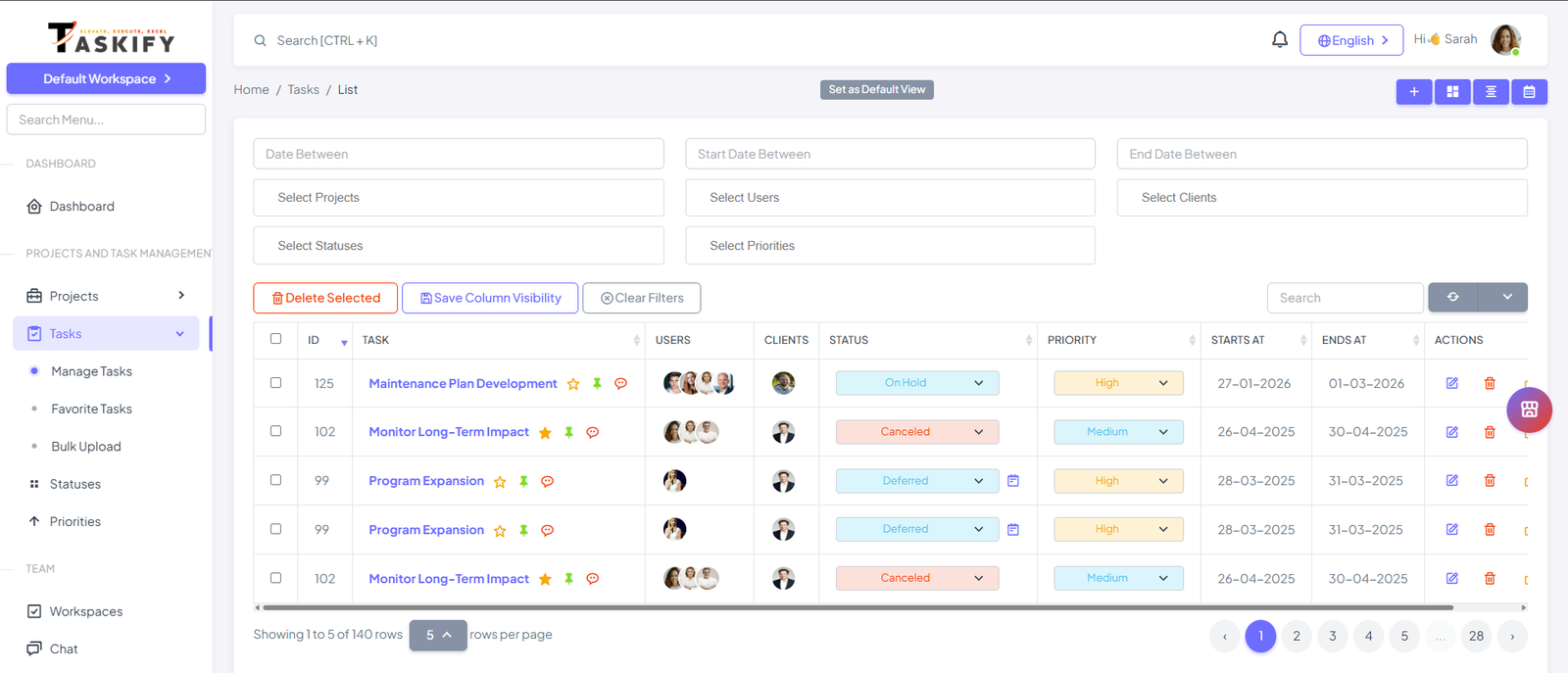Open the English language dropdown

[1351, 40]
